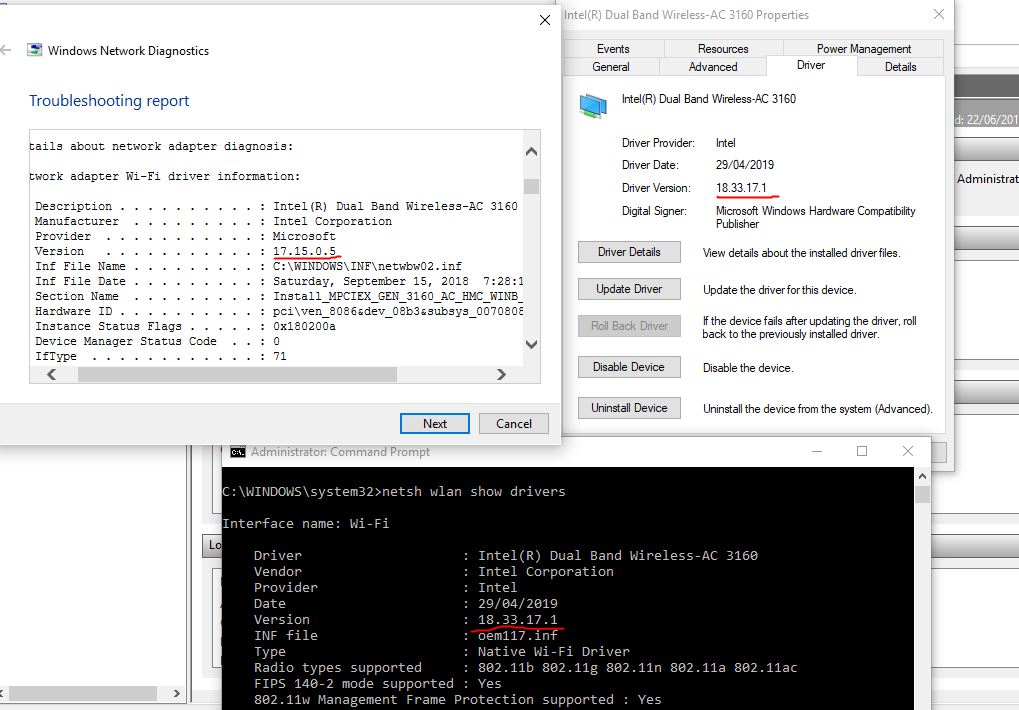Switch to the Details tab

coord(900,67)
